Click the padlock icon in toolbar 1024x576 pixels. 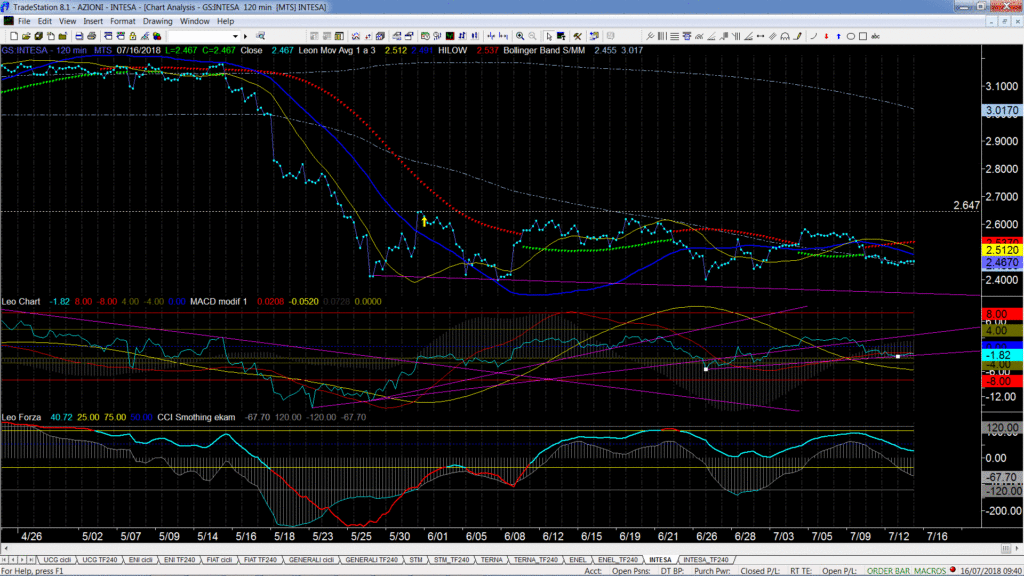click(x=133, y=36)
